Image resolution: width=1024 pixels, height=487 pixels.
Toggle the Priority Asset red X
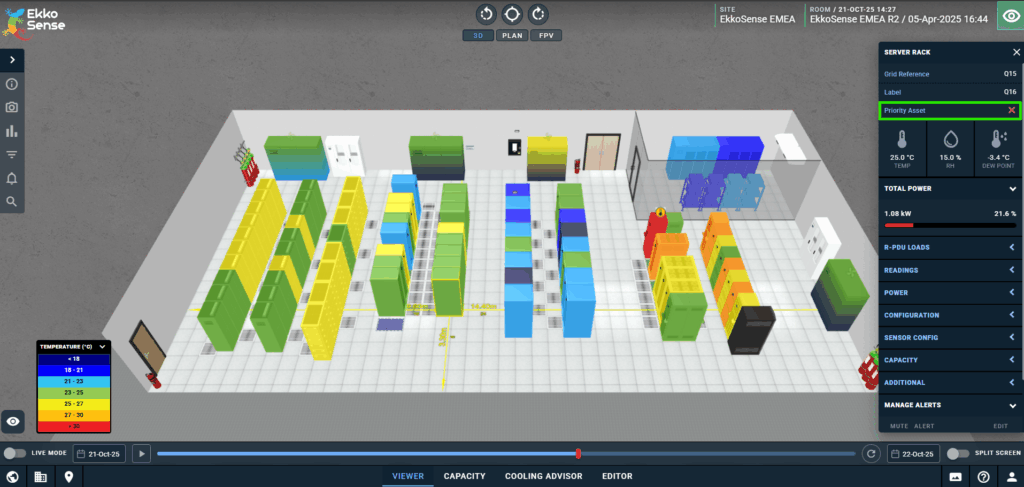[x=1012, y=110]
